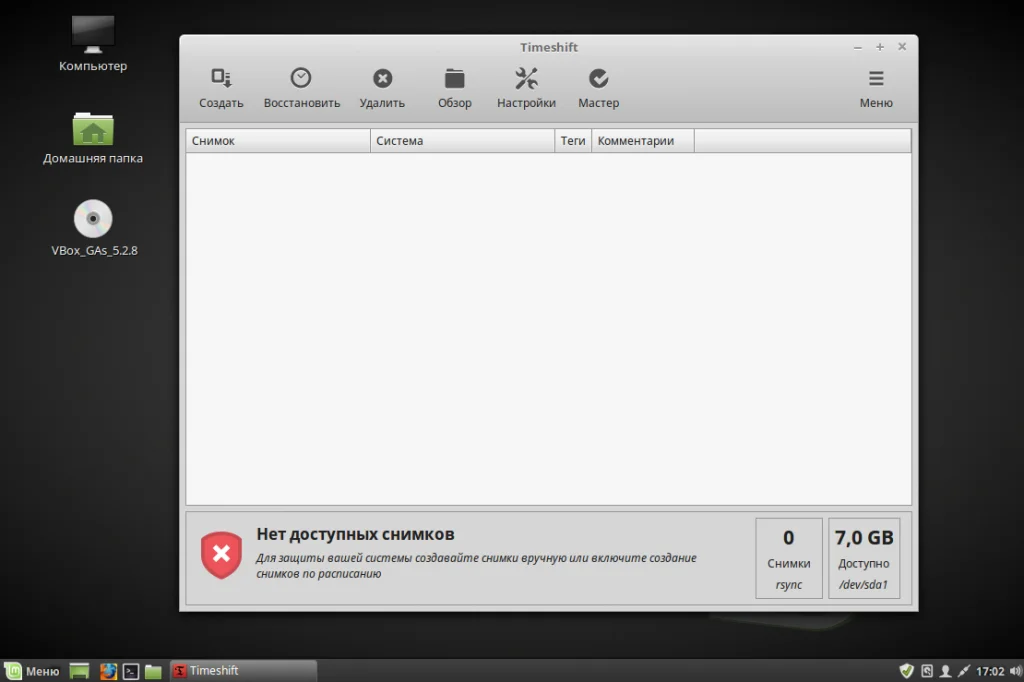Open the file manager taskbar launcher
This screenshot has height=682, width=1024.
pyautogui.click(x=153, y=671)
